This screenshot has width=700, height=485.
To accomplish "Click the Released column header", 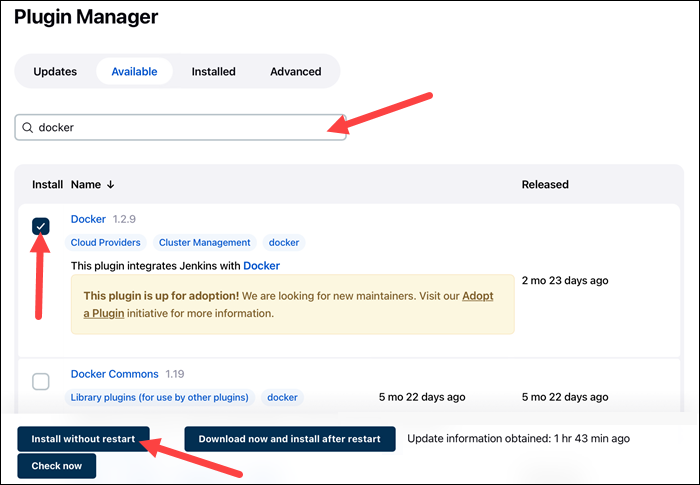I will (545, 184).
